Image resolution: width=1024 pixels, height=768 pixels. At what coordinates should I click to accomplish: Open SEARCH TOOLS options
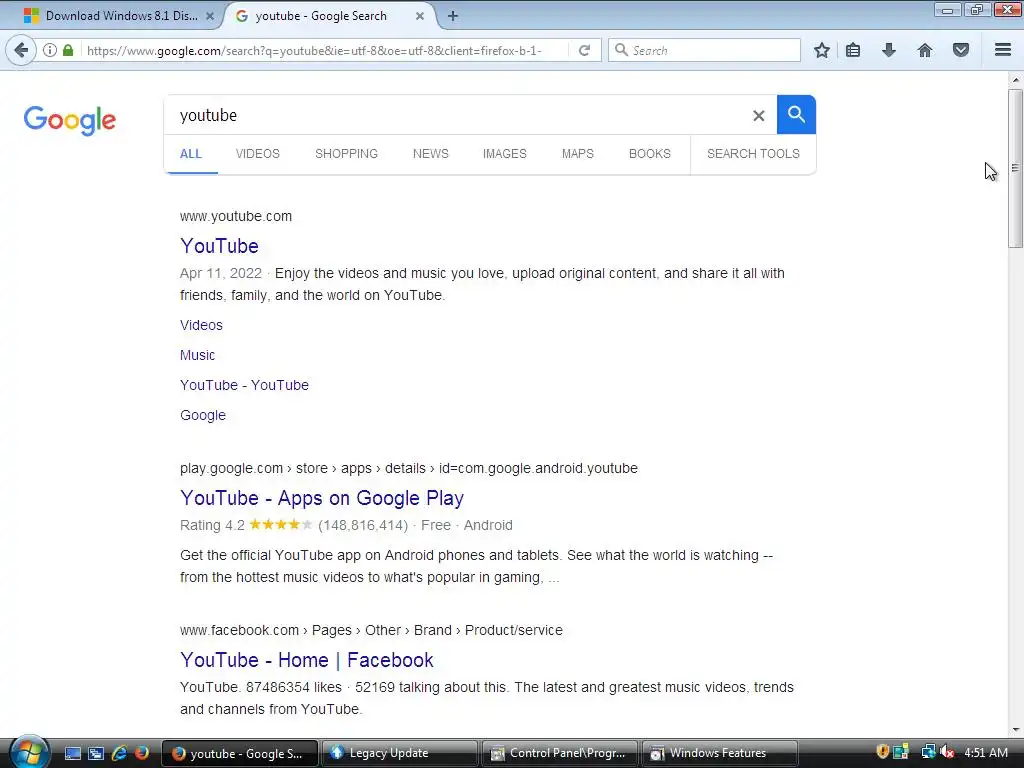click(753, 153)
